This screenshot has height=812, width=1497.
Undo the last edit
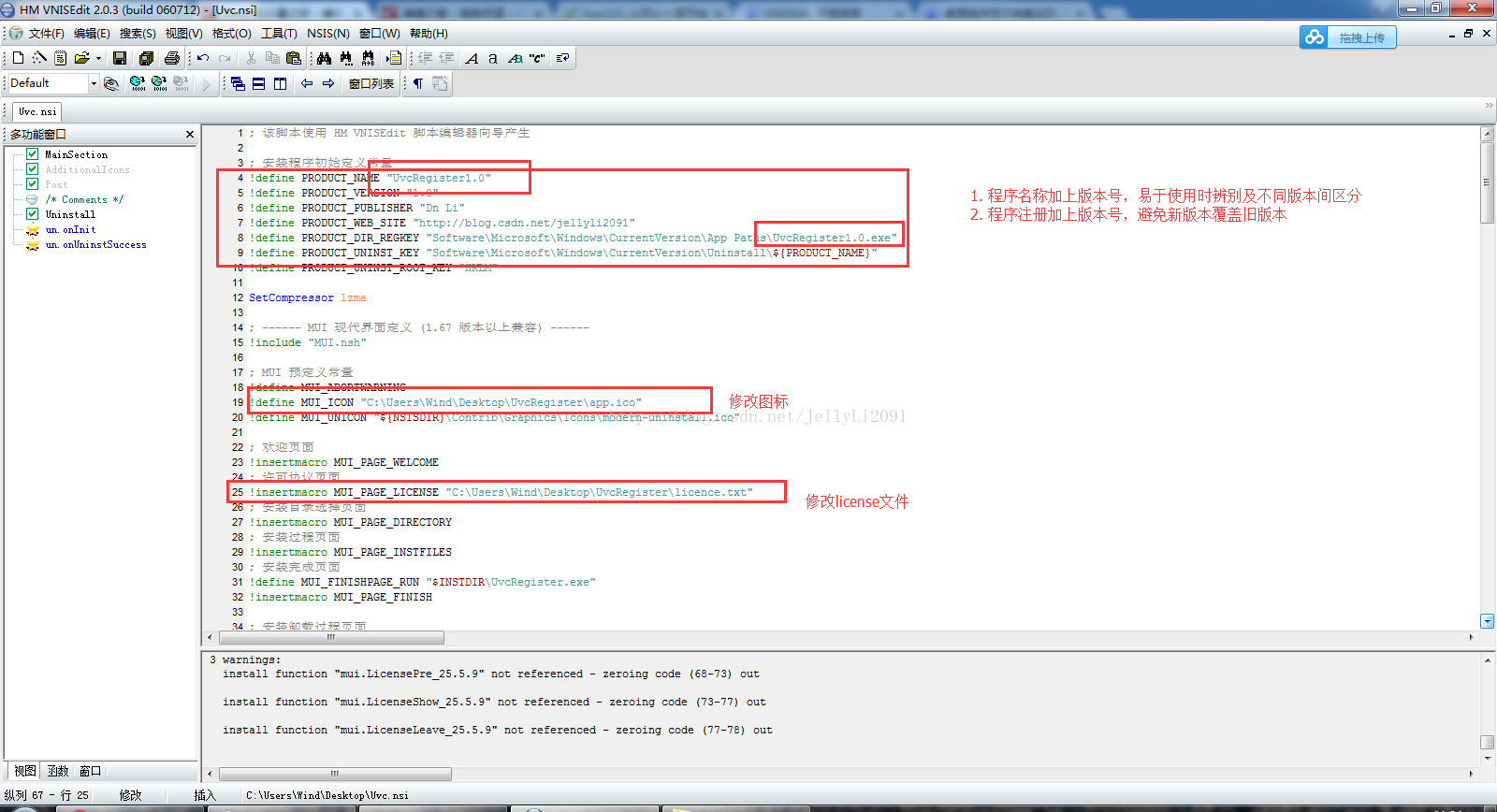[203, 58]
